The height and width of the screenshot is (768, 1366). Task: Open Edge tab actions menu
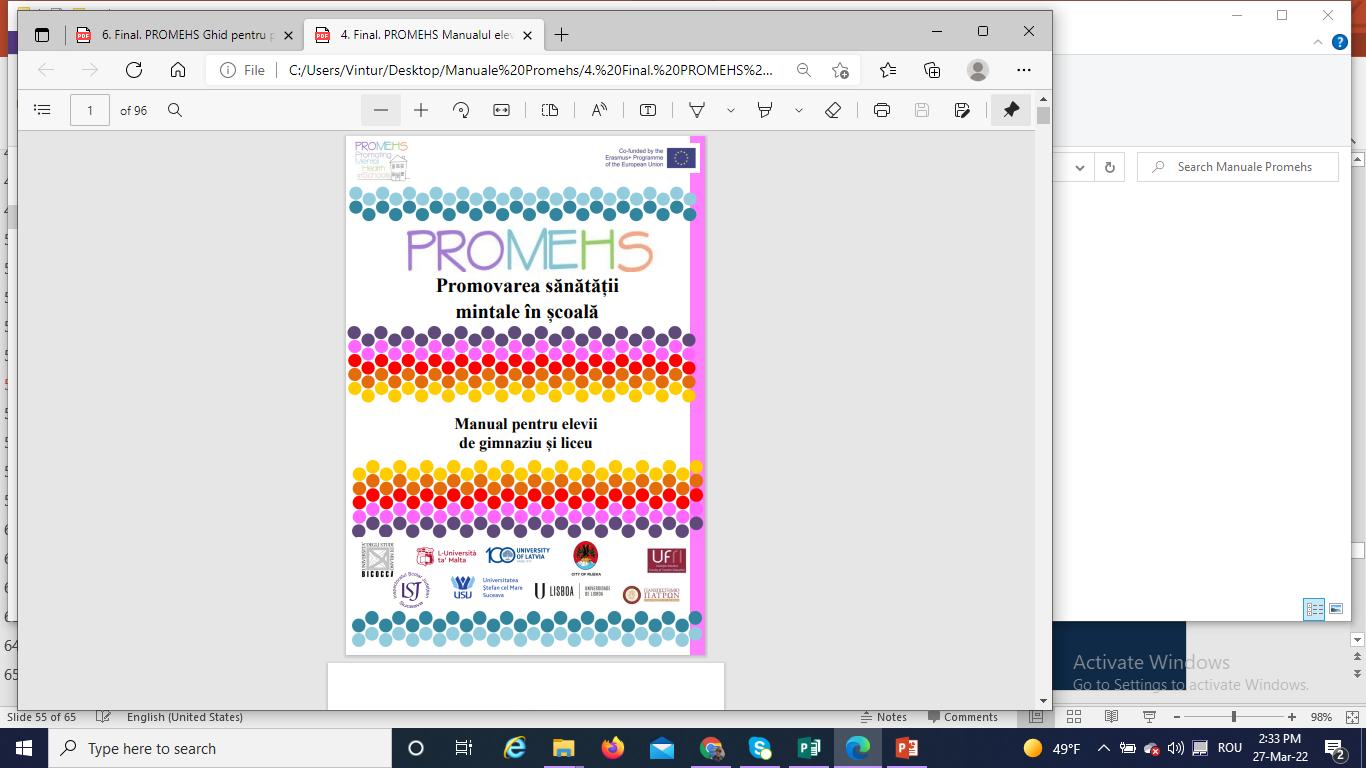(x=42, y=35)
